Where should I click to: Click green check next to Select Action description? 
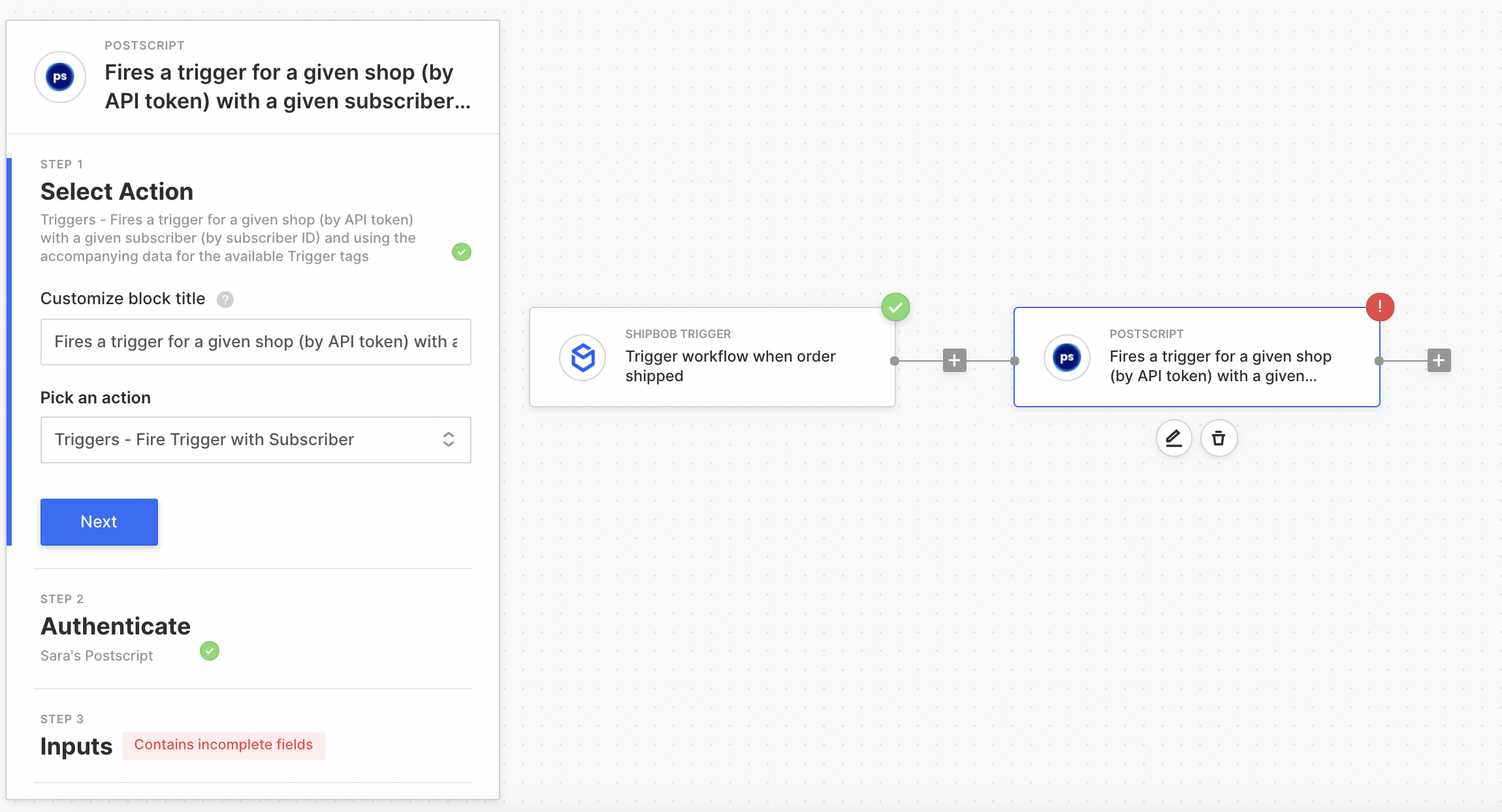[x=462, y=252]
